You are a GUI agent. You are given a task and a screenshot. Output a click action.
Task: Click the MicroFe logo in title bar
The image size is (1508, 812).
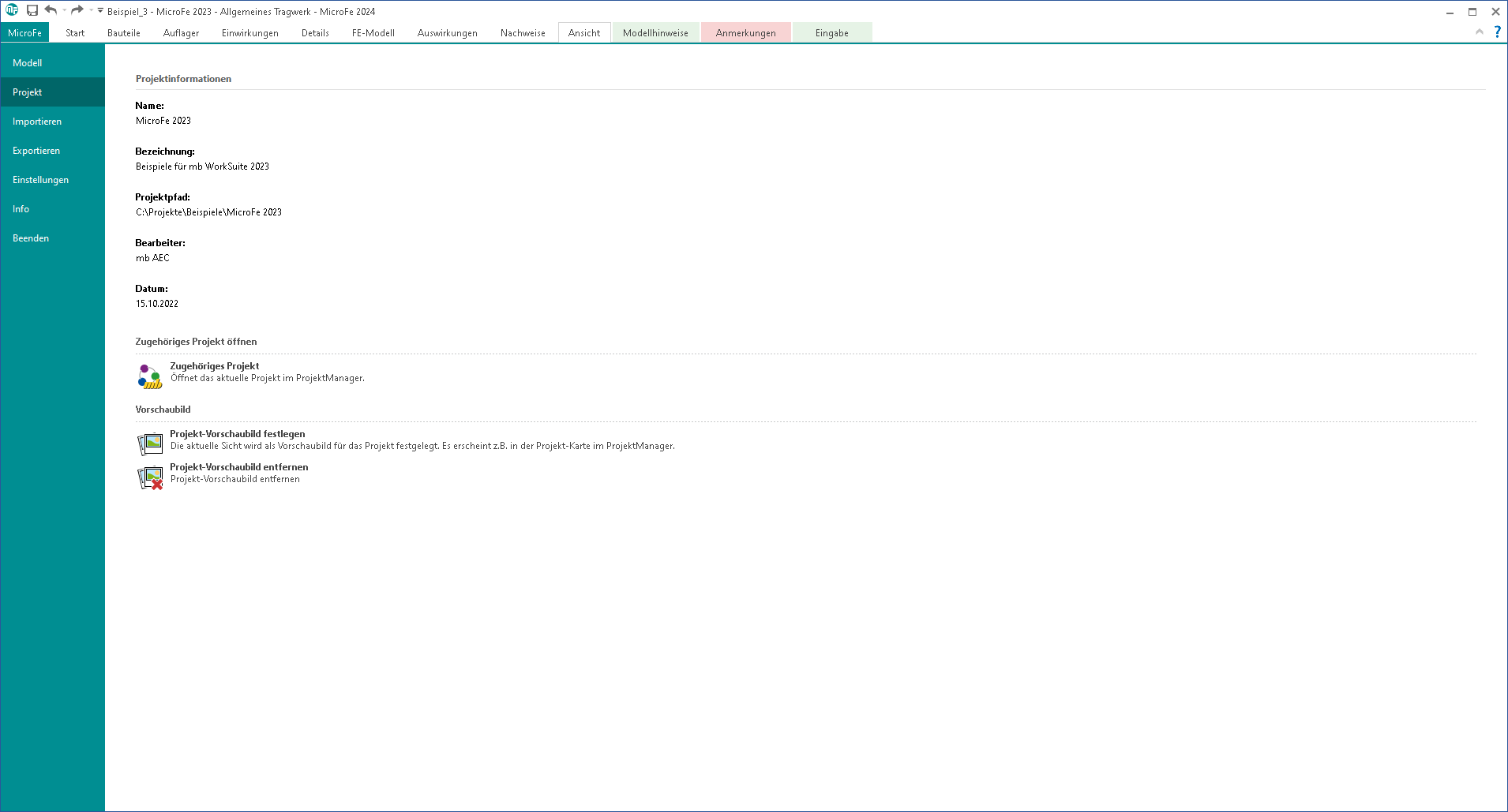[x=12, y=10]
